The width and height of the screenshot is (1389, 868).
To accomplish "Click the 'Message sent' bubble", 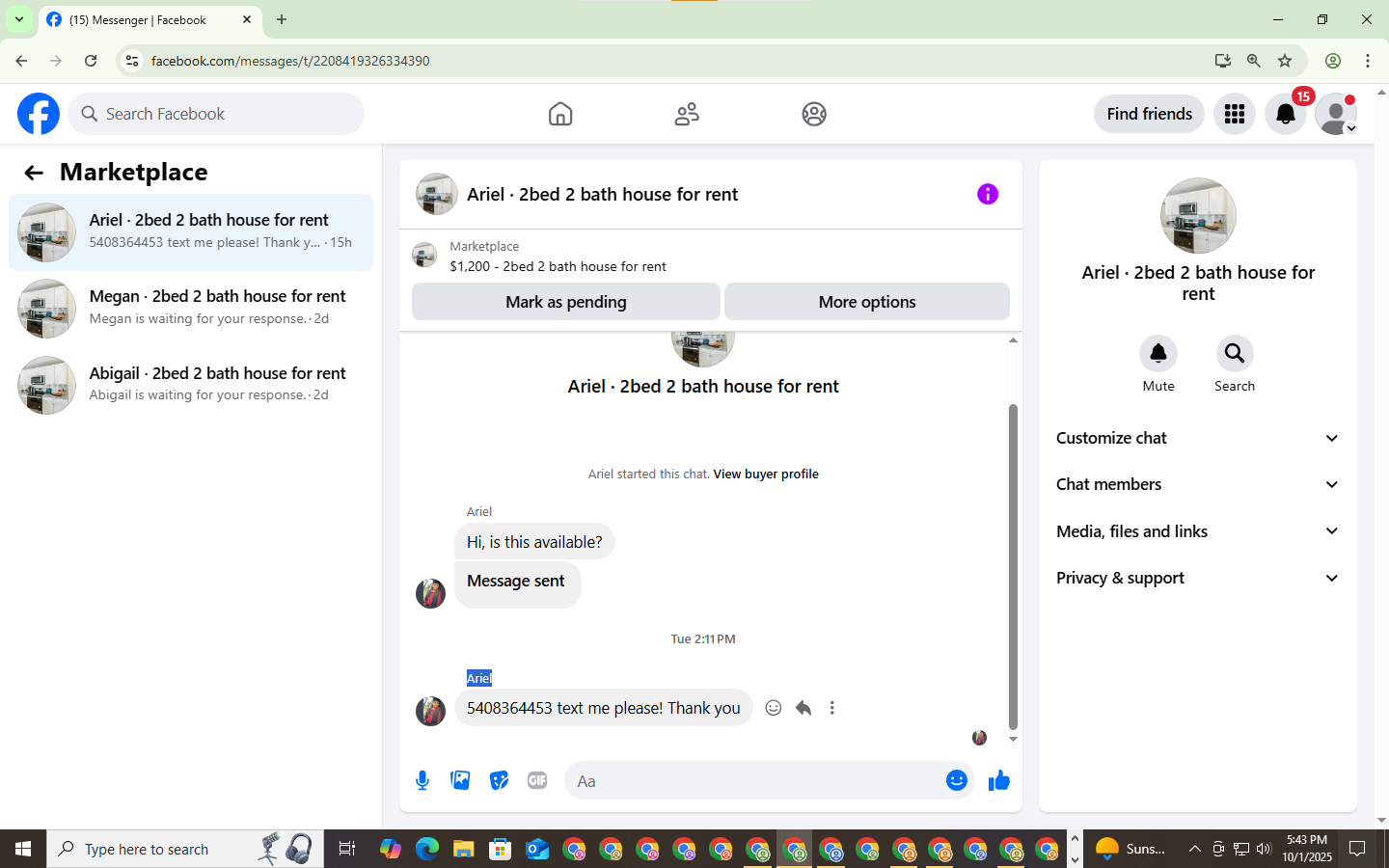I will coord(517,583).
